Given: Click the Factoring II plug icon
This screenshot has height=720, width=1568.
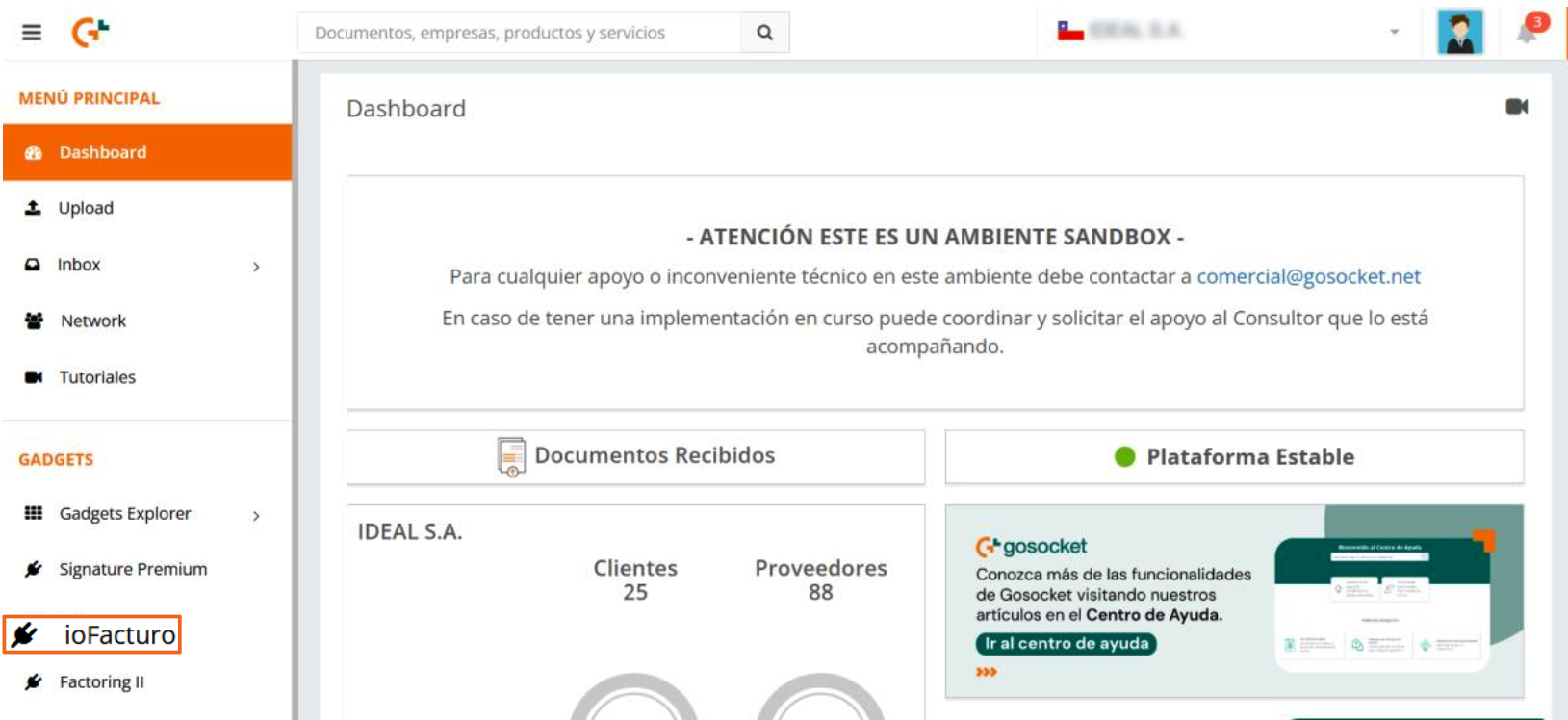Looking at the screenshot, I should click(34, 682).
